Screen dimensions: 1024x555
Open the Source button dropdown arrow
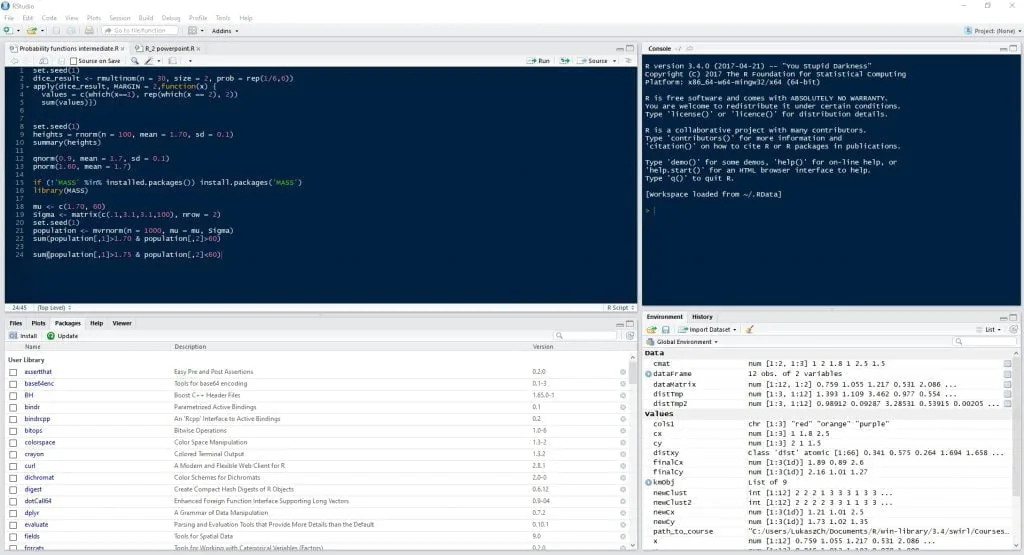point(614,61)
